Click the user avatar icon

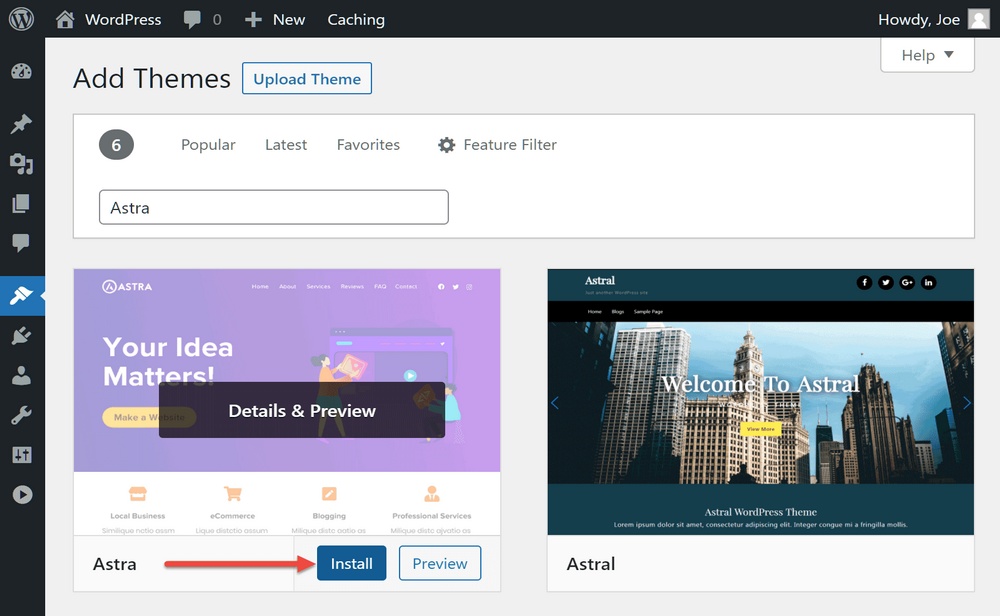[978, 19]
